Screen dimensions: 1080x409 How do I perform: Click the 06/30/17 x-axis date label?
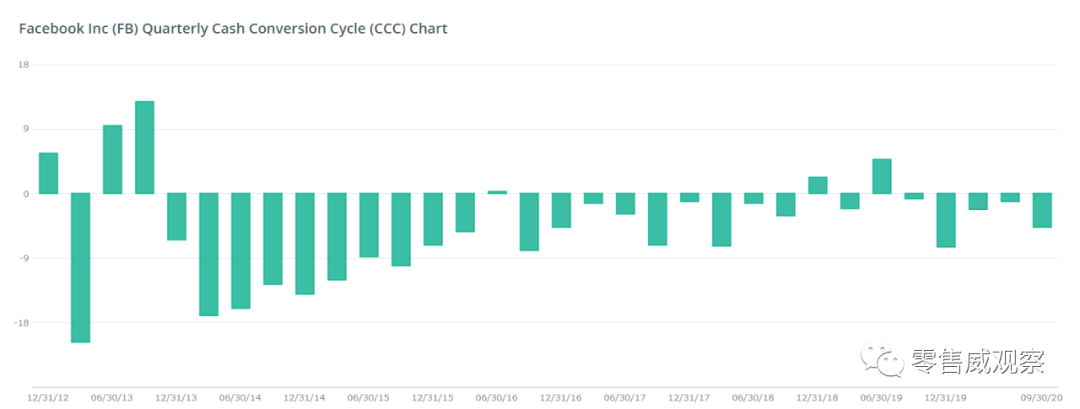[x=625, y=398]
